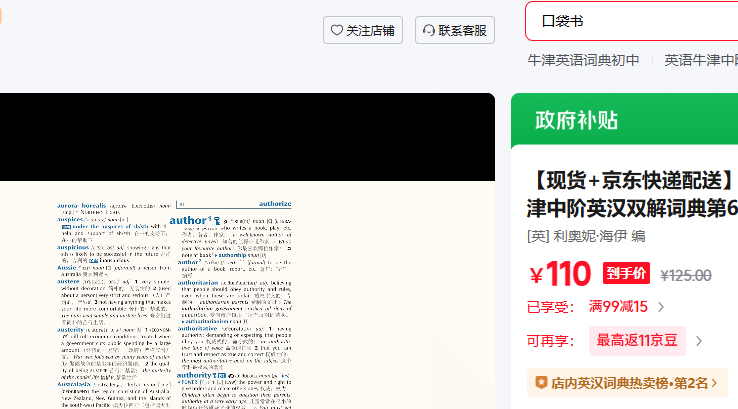738x409 pixels.
Task: Select the 英语牛津中 search suggestion
Action: coord(701,60)
